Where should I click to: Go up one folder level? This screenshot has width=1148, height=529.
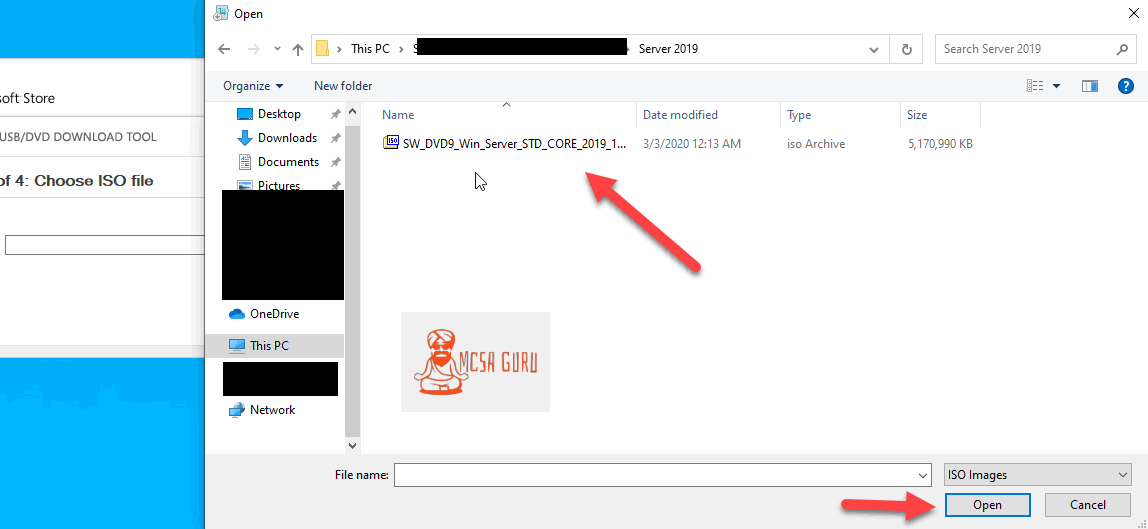297,49
